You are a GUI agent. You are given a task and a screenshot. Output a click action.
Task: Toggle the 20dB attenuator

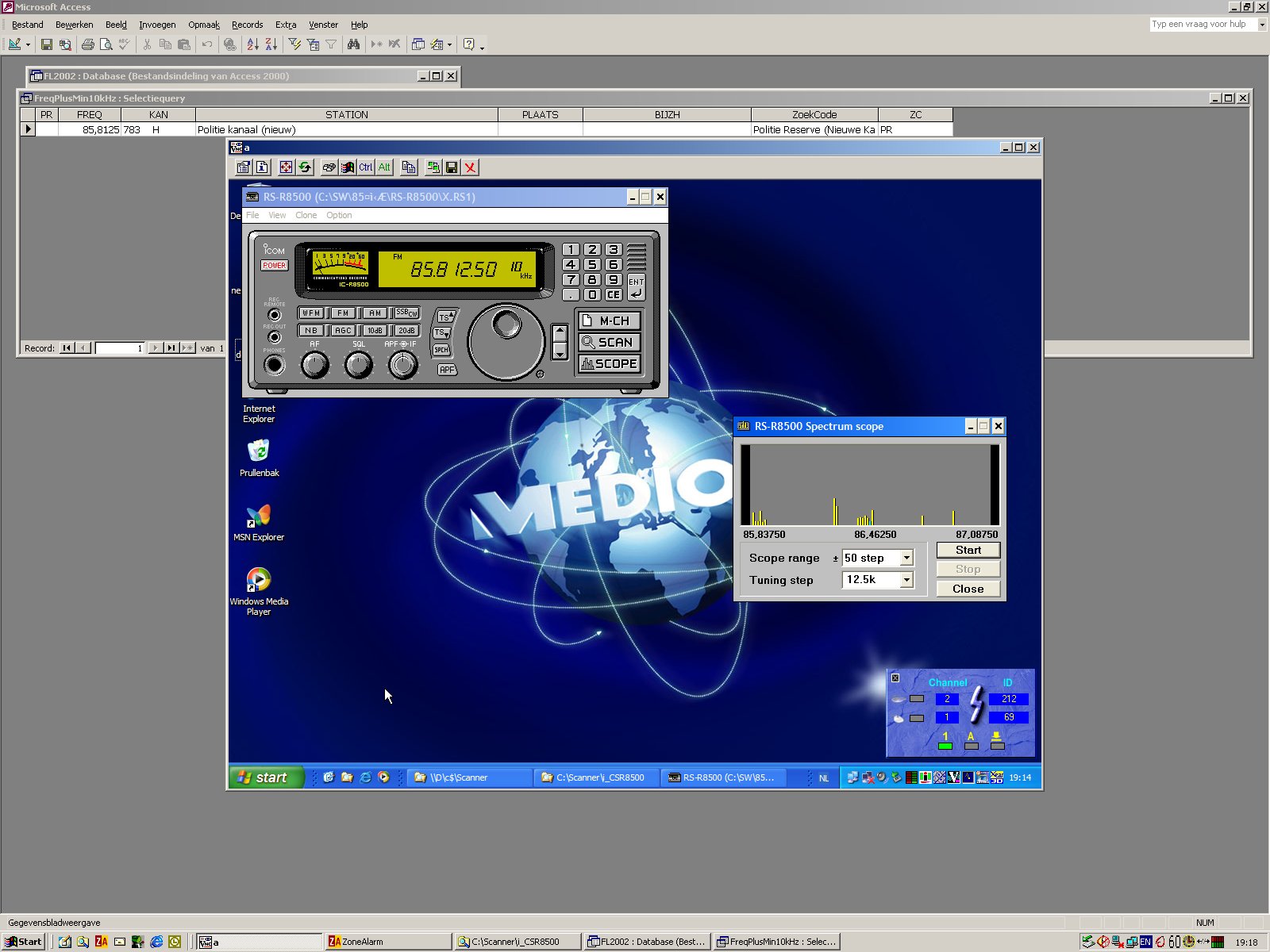(x=406, y=331)
